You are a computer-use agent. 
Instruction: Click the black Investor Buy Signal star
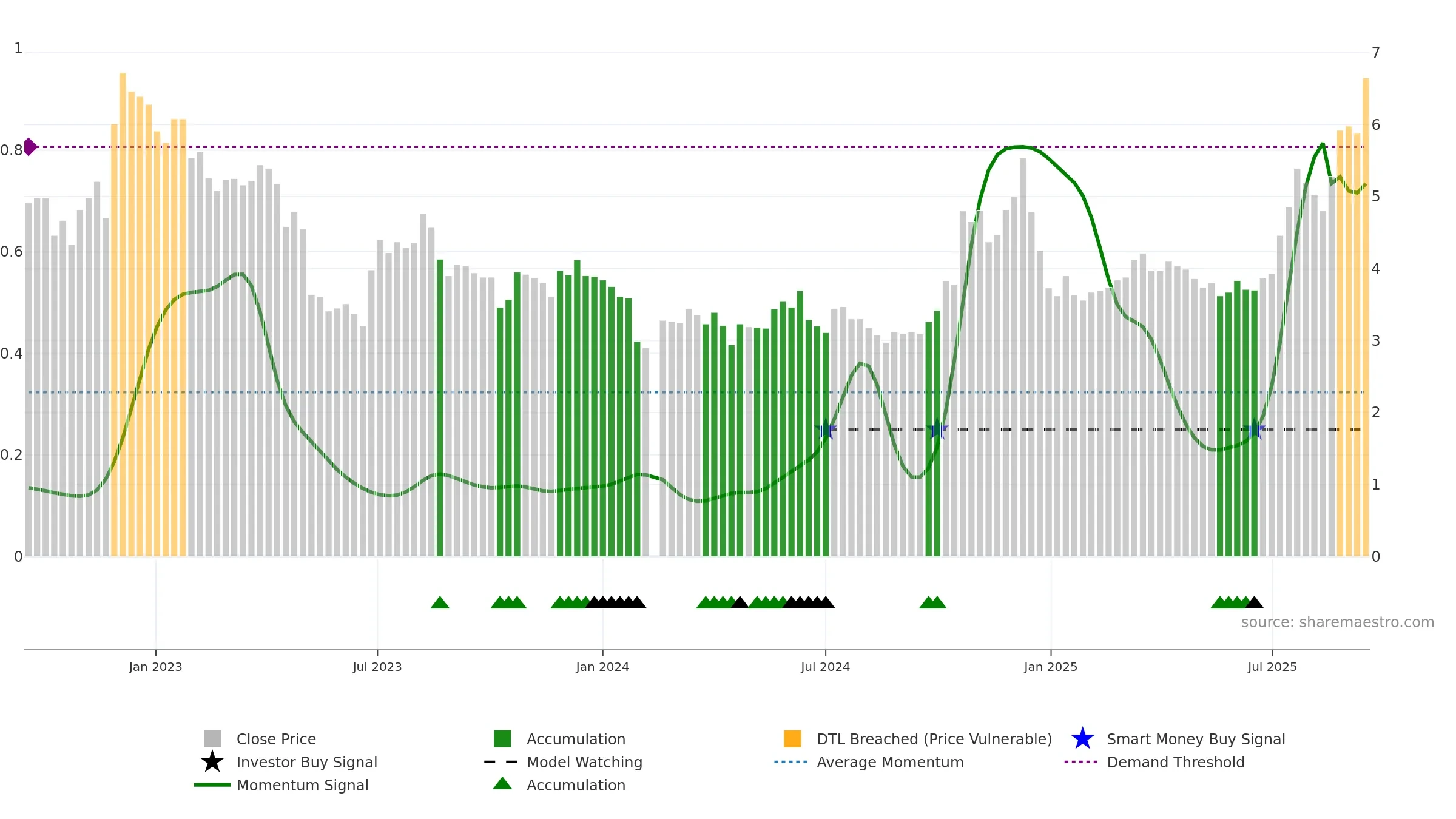coord(212,761)
